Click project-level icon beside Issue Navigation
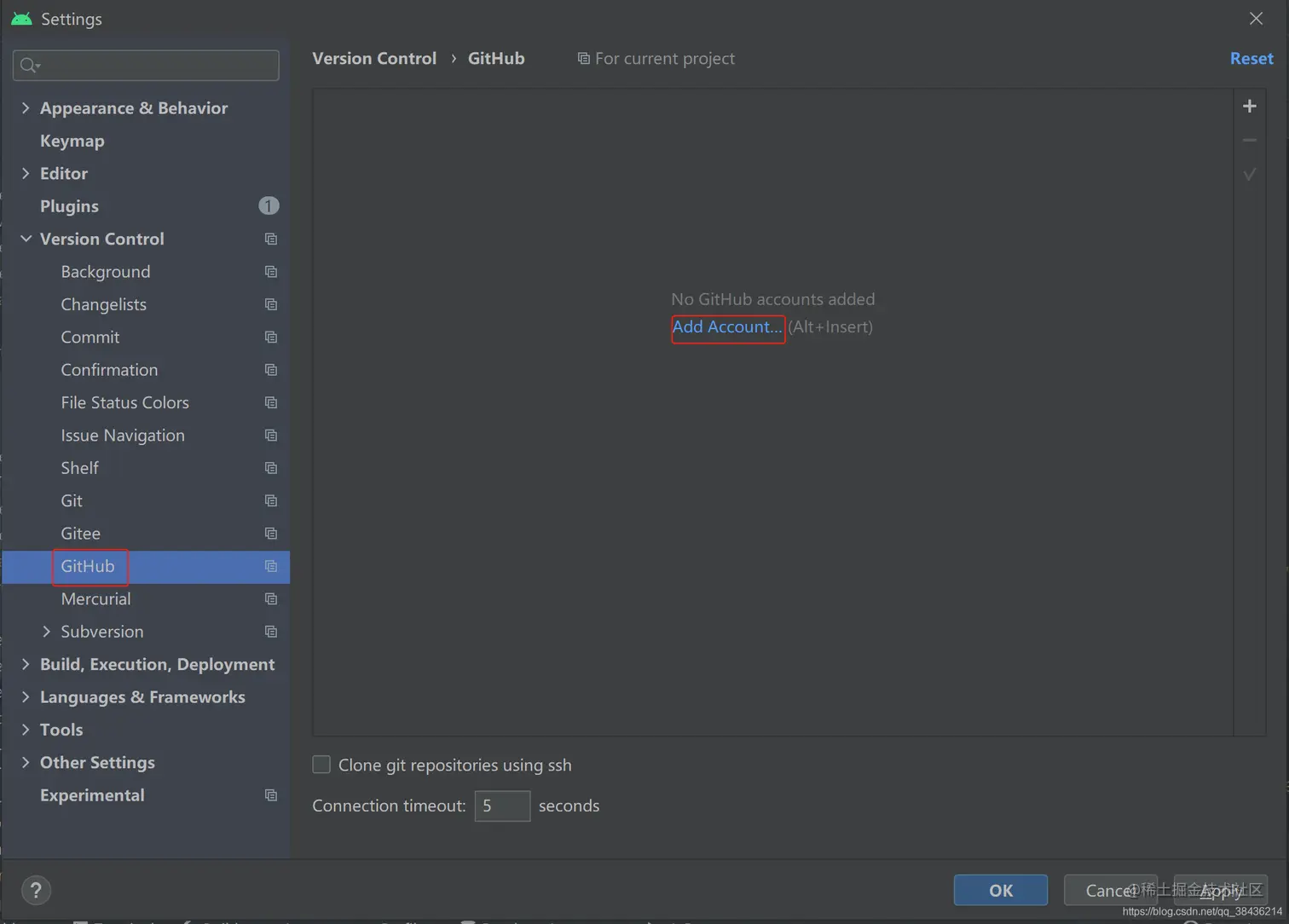This screenshot has height=924, width=1289. pos(271,436)
